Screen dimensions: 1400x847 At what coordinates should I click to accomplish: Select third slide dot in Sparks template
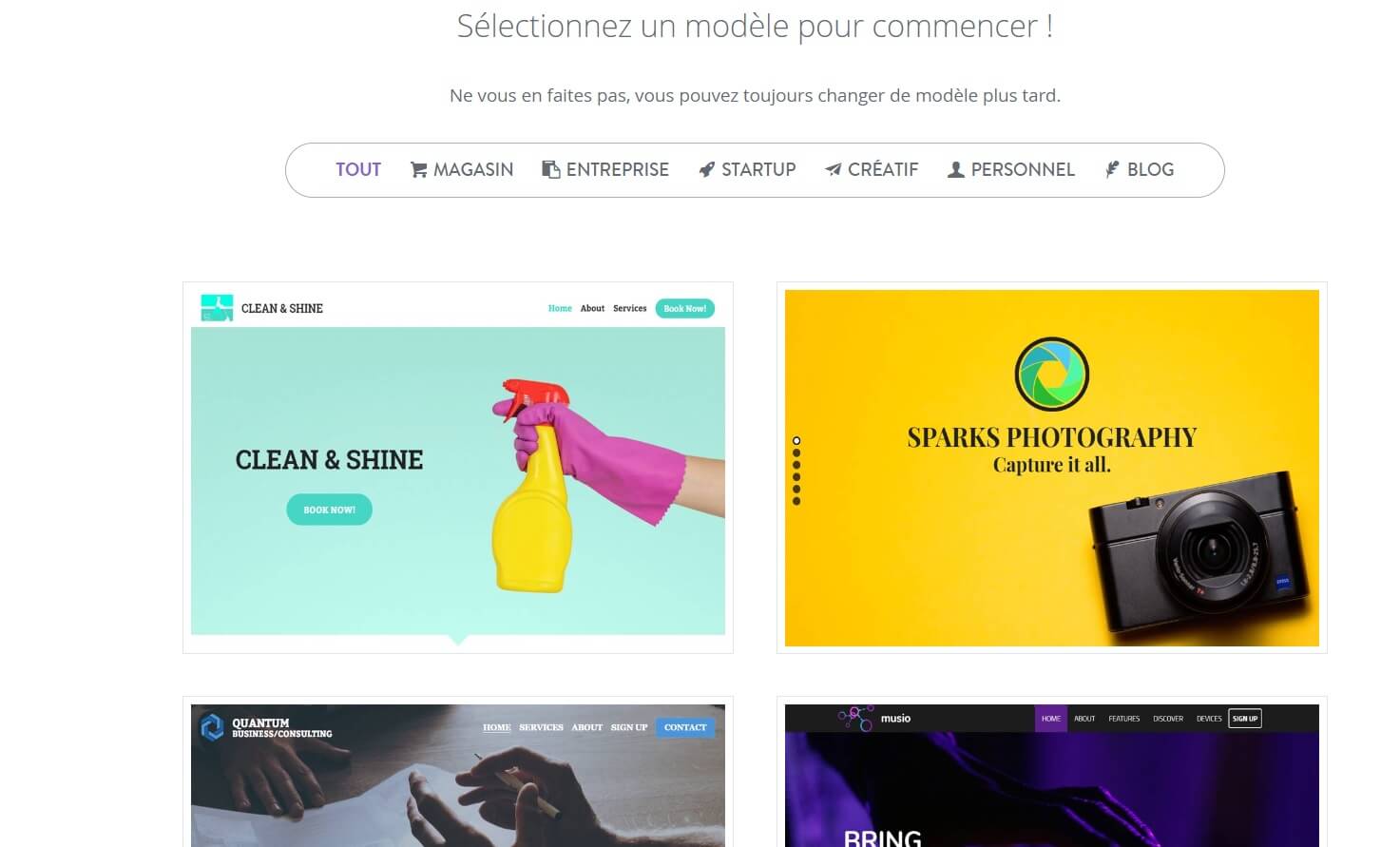click(x=796, y=465)
